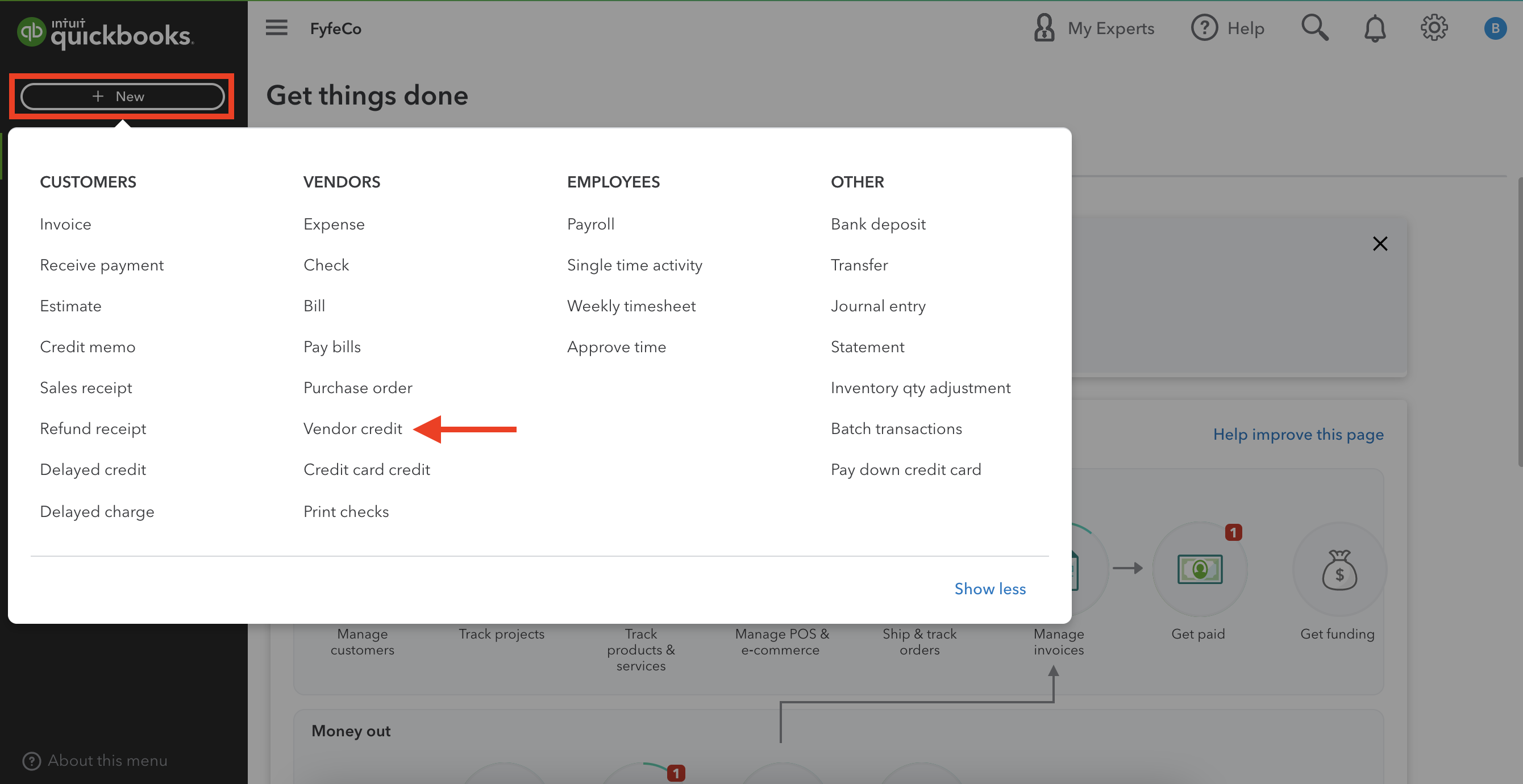Close the card with the X icon
The height and width of the screenshot is (784, 1523).
pyautogui.click(x=1380, y=244)
